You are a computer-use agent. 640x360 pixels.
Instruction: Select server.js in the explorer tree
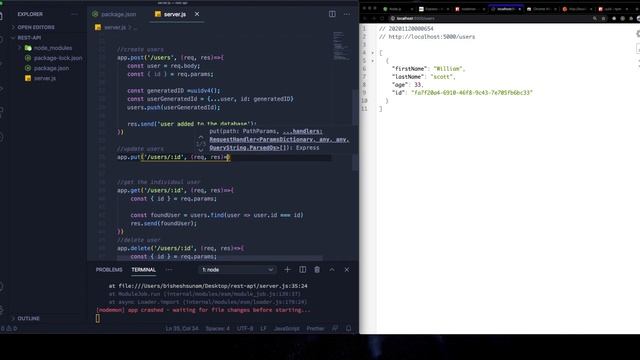click(x=45, y=78)
